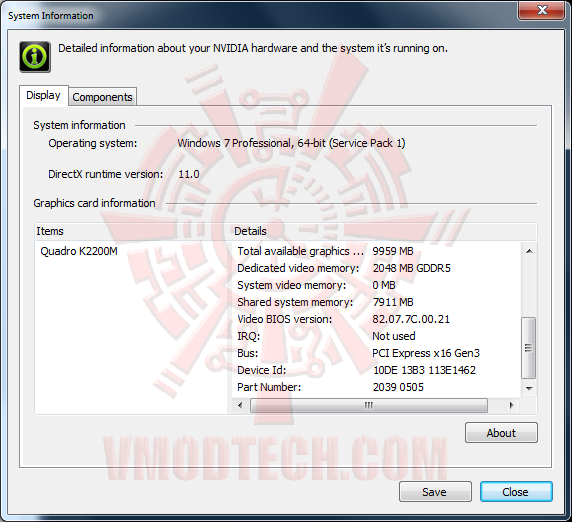Click the horizontal scroll right arrow
This screenshot has width=572, height=522.
click(x=511, y=405)
